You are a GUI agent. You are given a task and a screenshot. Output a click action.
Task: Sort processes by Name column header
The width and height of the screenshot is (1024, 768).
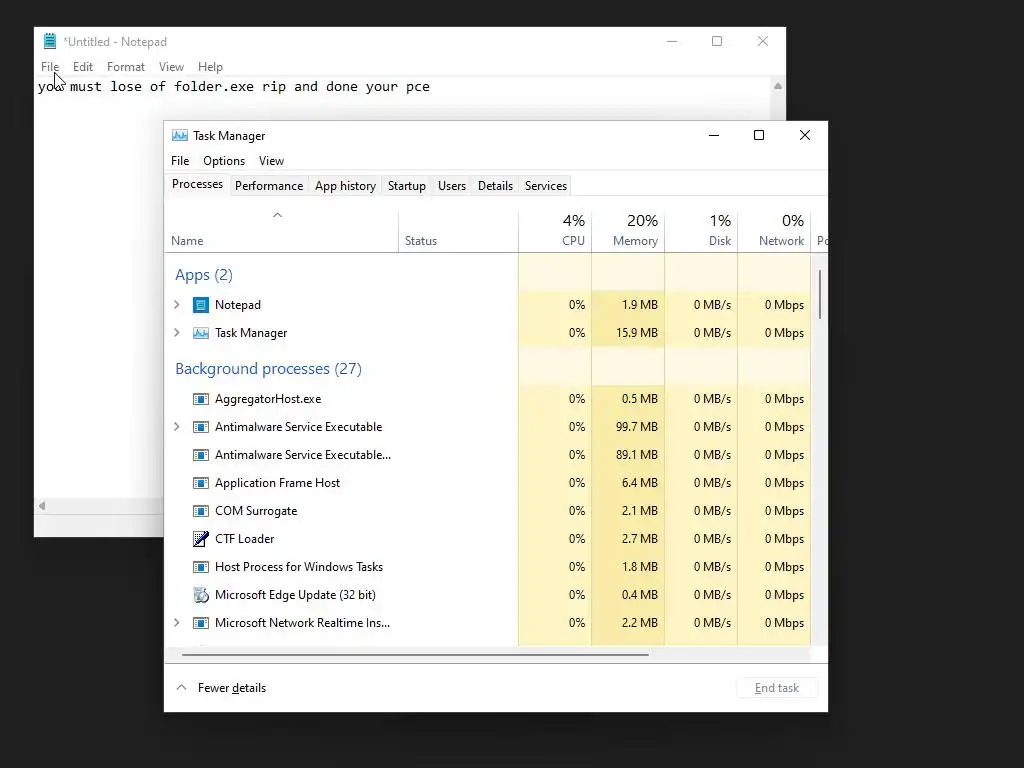click(x=281, y=231)
